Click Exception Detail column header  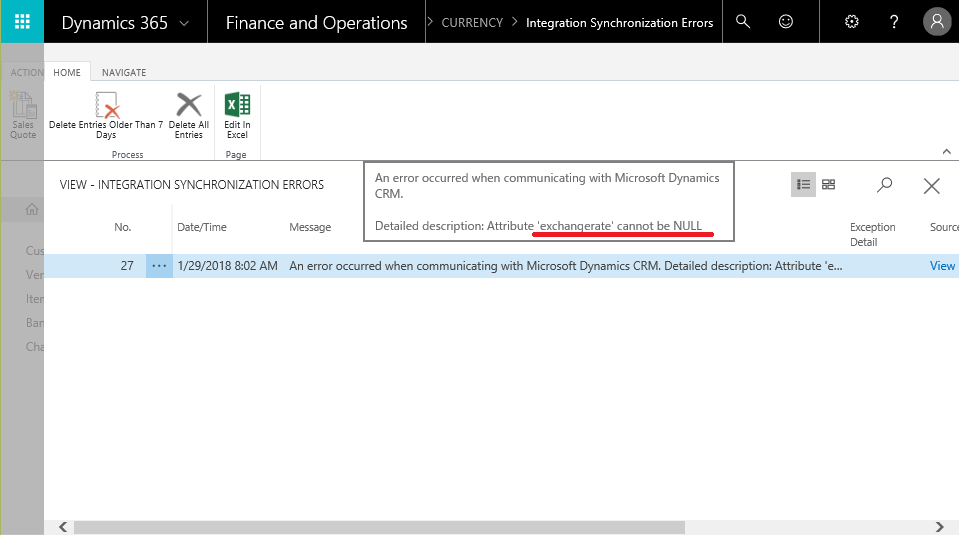point(873,234)
